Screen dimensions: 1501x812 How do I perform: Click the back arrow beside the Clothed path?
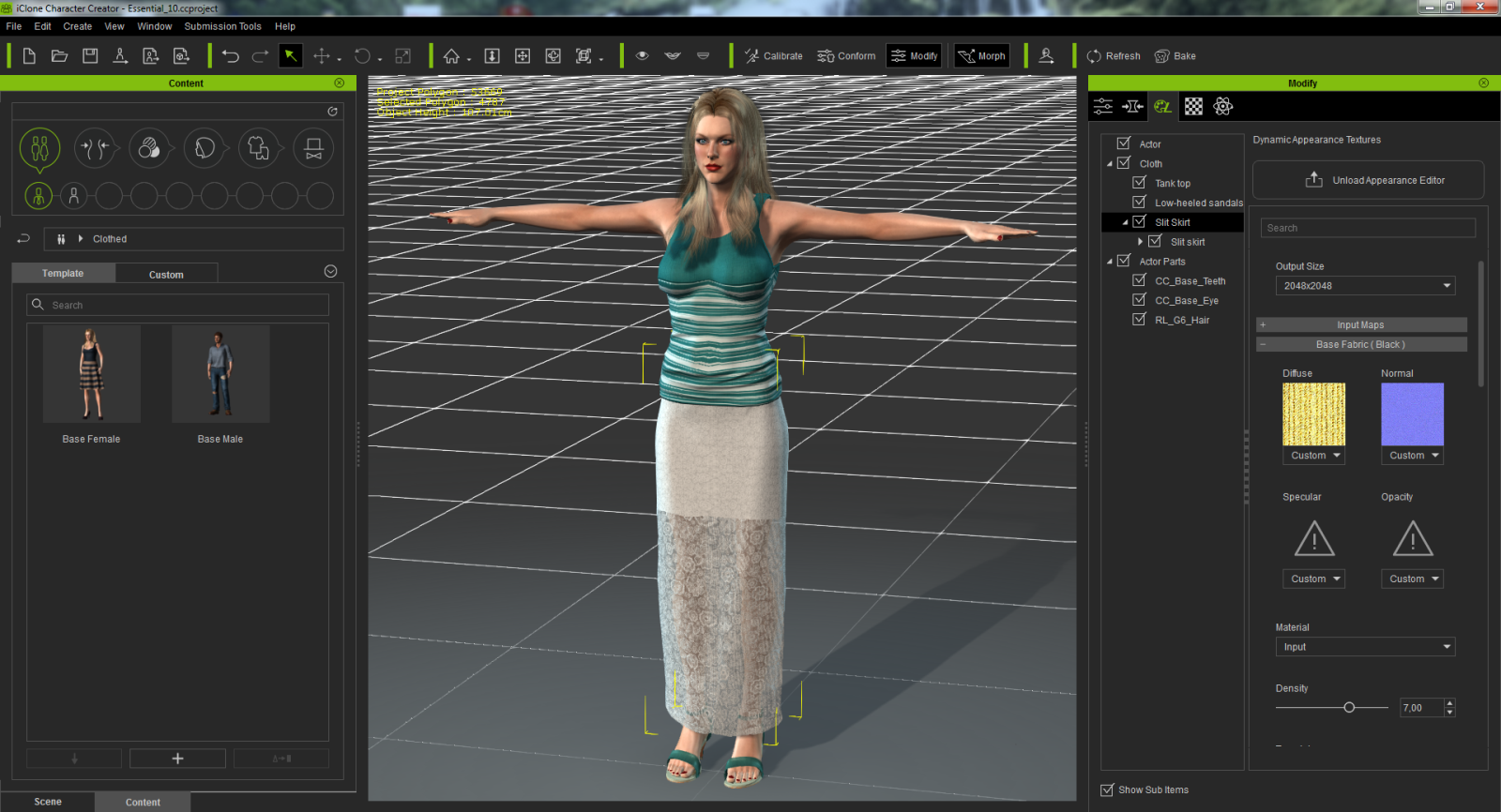[23, 239]
